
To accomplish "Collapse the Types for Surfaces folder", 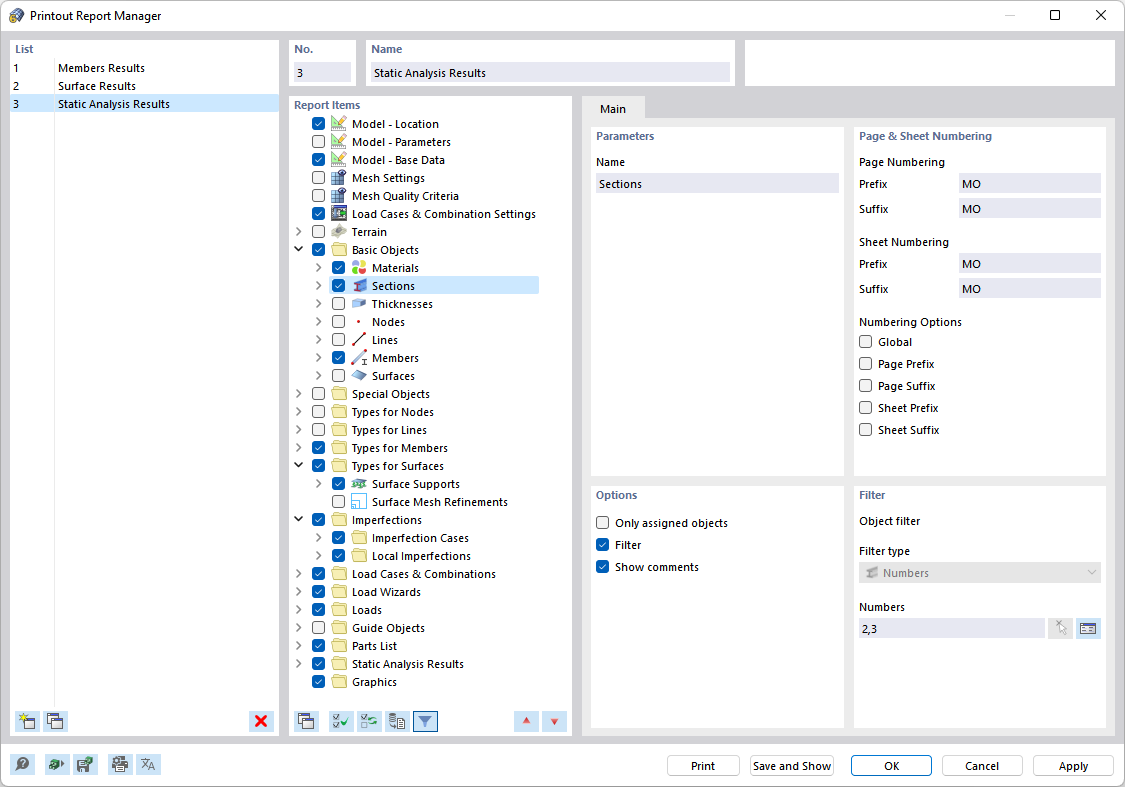I will (x=299, y=465).
